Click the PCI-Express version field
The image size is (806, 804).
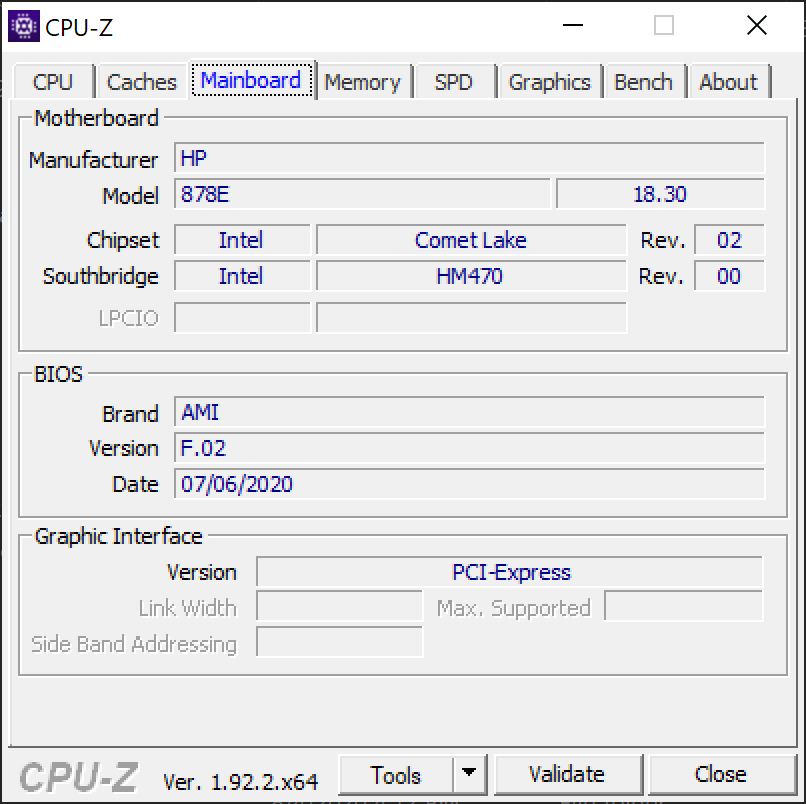pyautogui.click(x=510, y=572)
